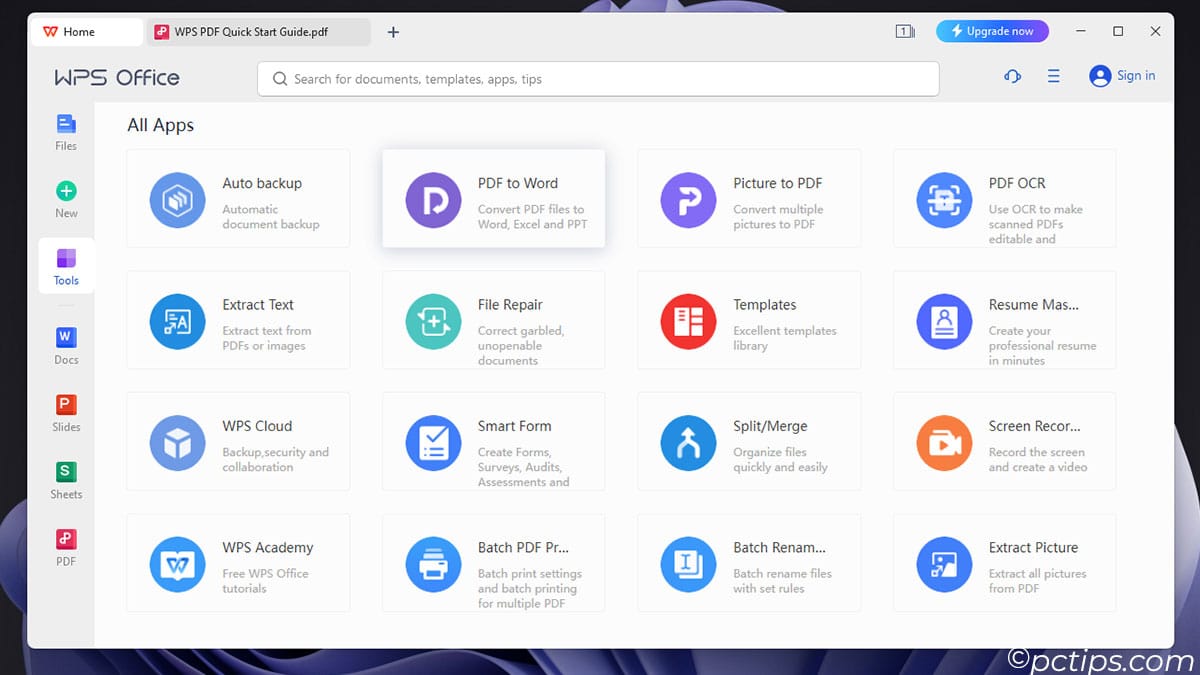The image size is (1200, 675).
Task: Open the PDF to Word converter
Action: point(493,197)
